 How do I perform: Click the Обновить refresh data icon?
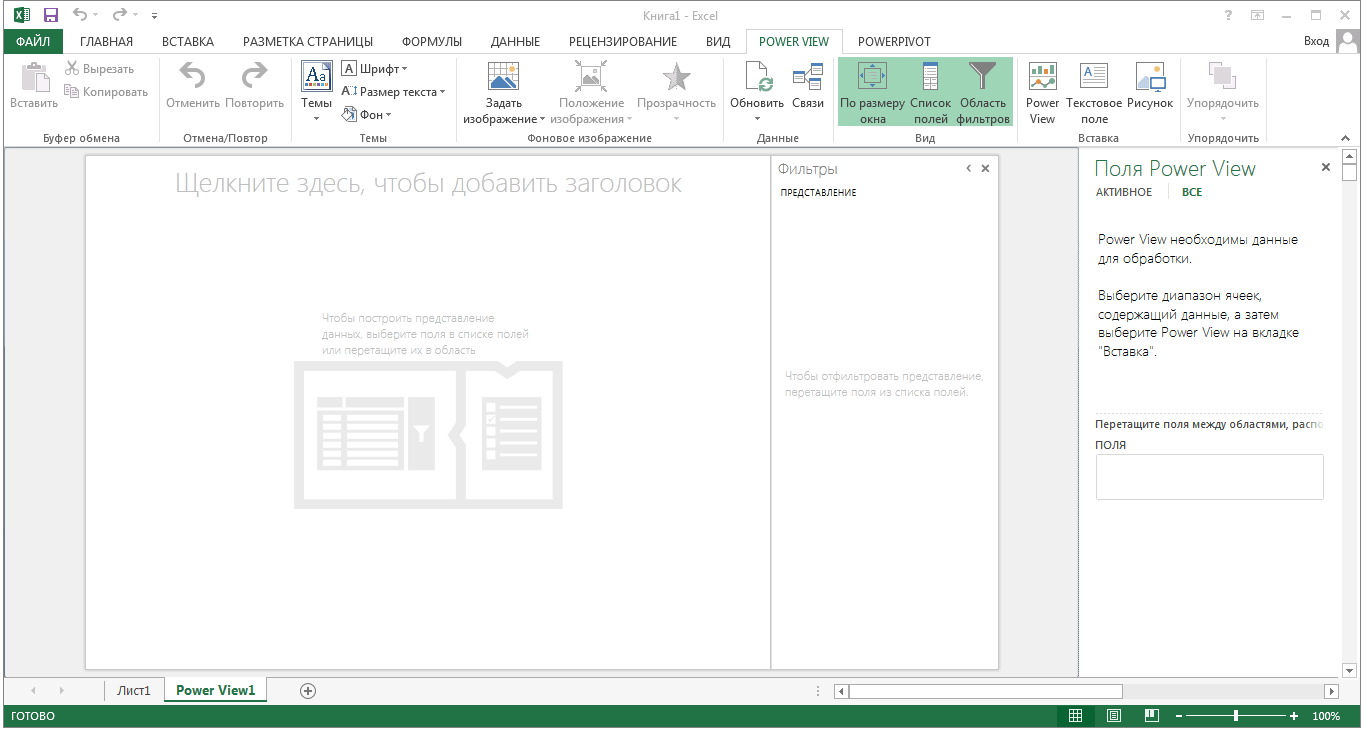[x=757, y=78]
